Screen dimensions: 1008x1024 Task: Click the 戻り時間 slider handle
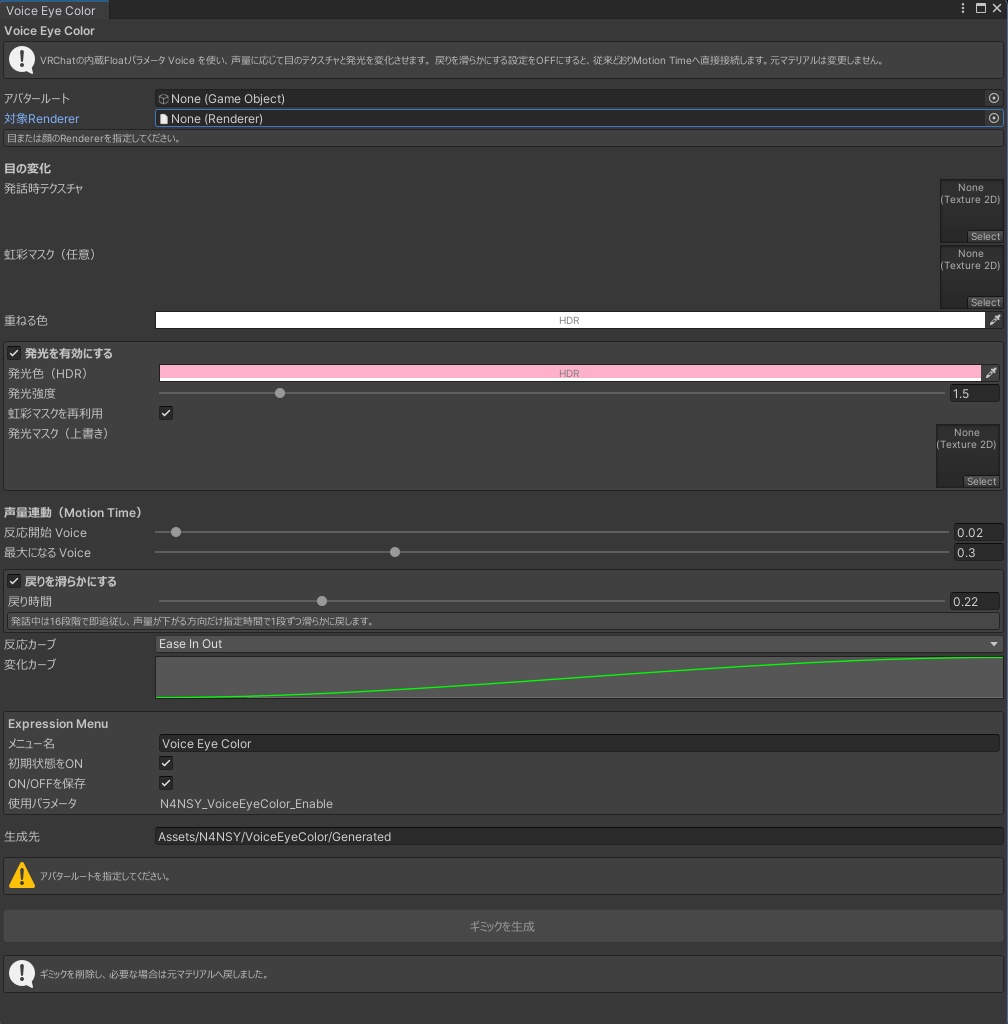(322, 601)
